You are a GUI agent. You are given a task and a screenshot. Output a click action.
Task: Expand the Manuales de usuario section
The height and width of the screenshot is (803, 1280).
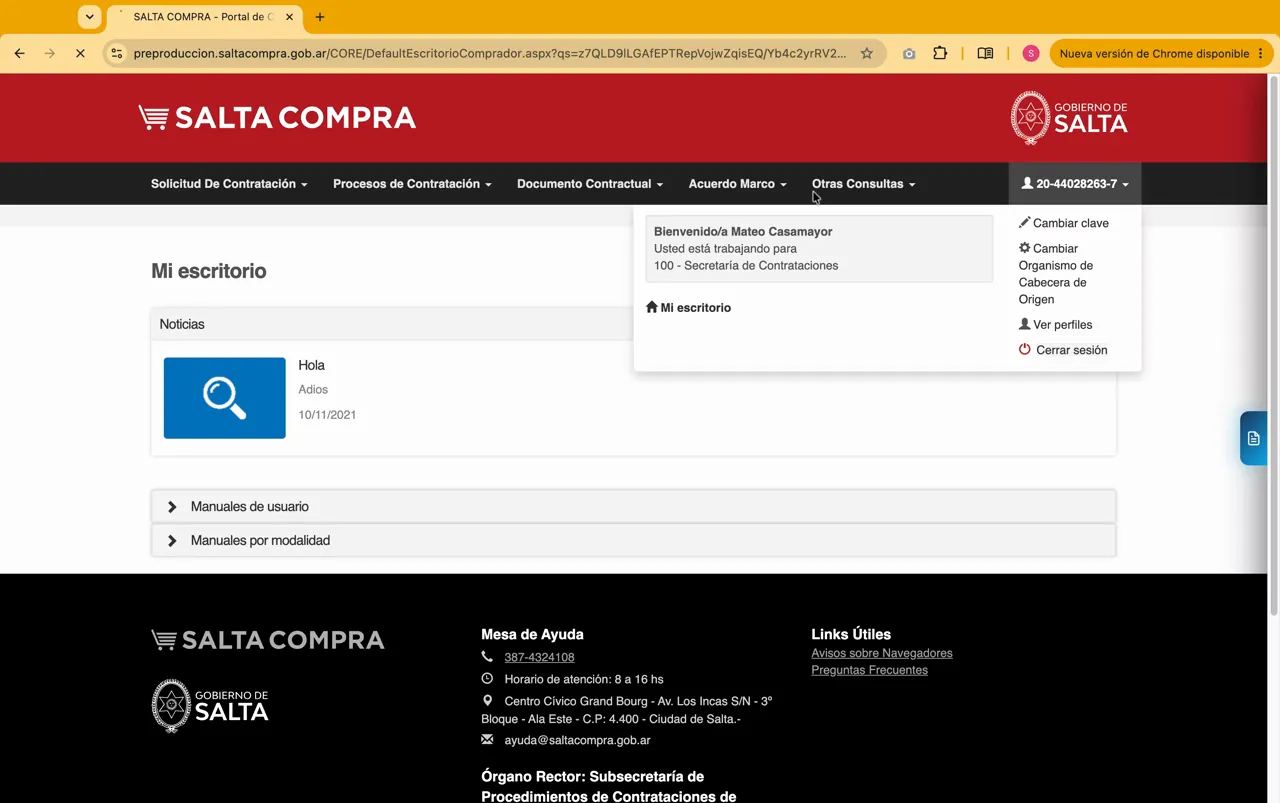click(x=633, y=506)
